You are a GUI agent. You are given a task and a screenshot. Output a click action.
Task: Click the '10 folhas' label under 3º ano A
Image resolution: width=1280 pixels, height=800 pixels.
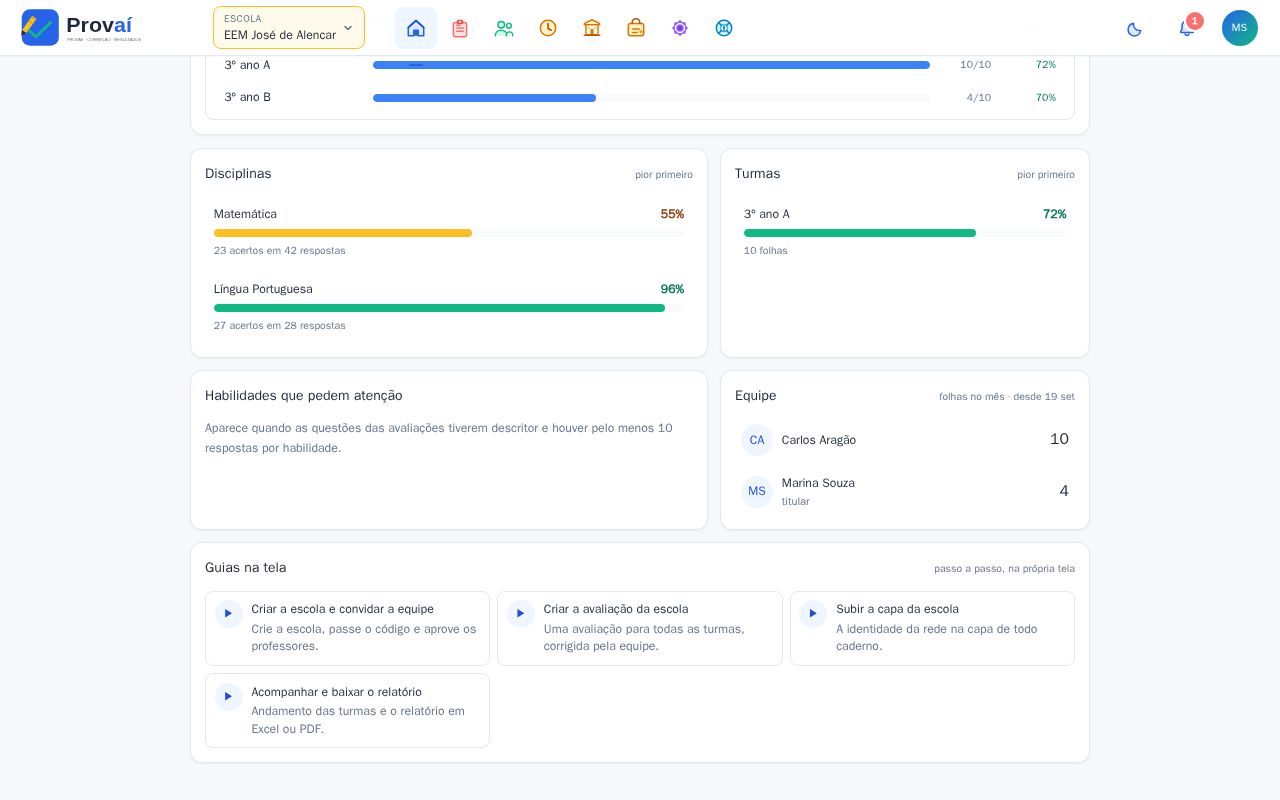766,251
